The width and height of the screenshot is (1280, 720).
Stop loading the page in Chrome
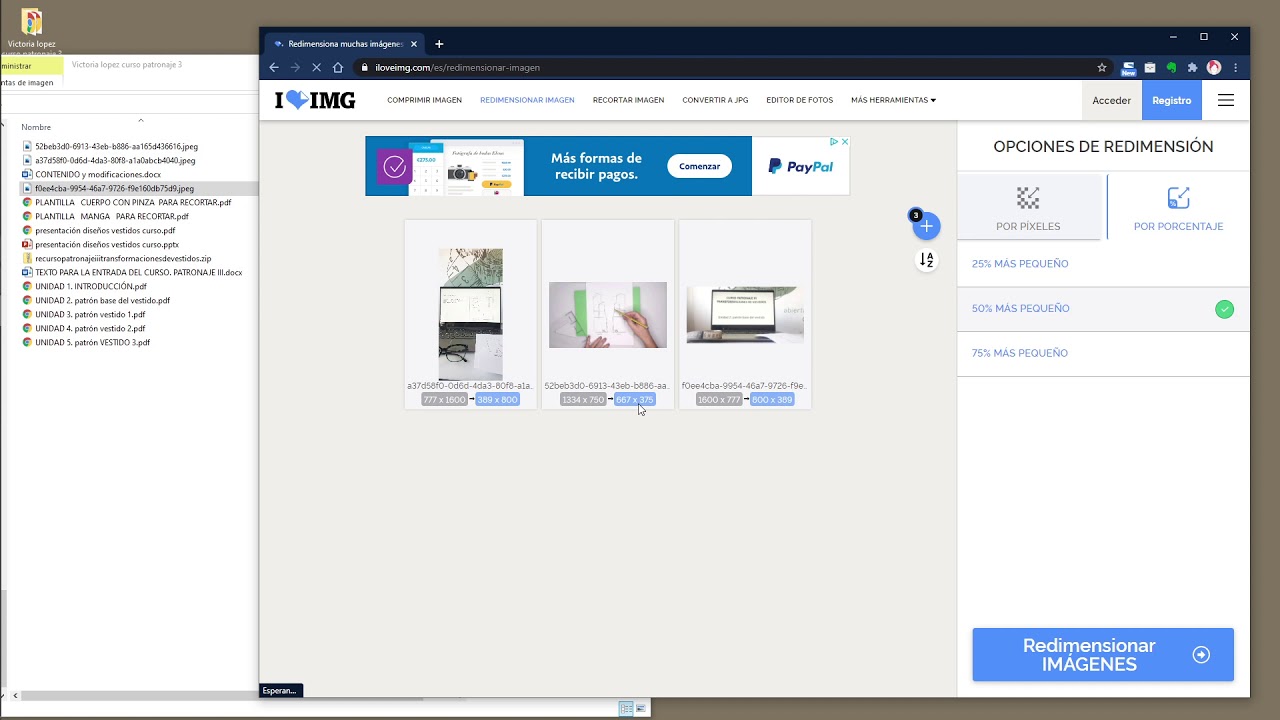[316, 68]
